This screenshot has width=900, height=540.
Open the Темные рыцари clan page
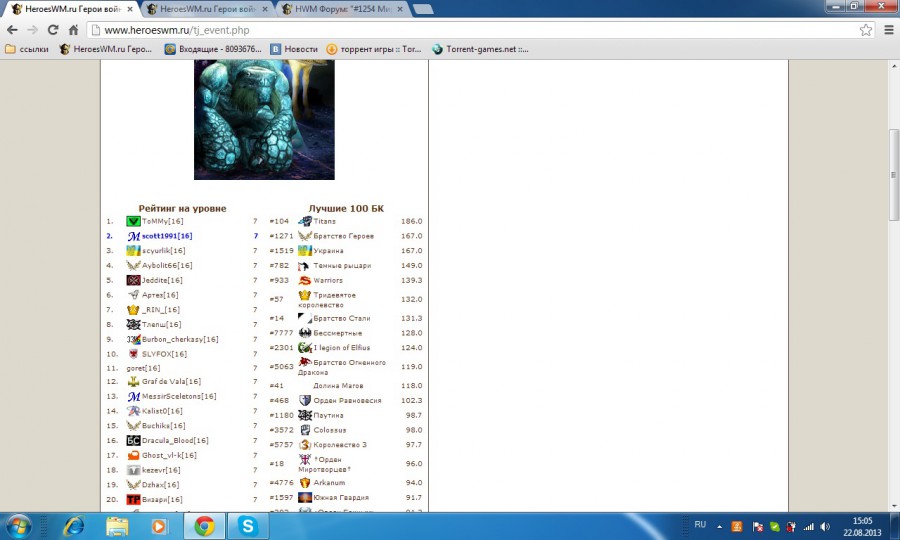pos(342,266)
